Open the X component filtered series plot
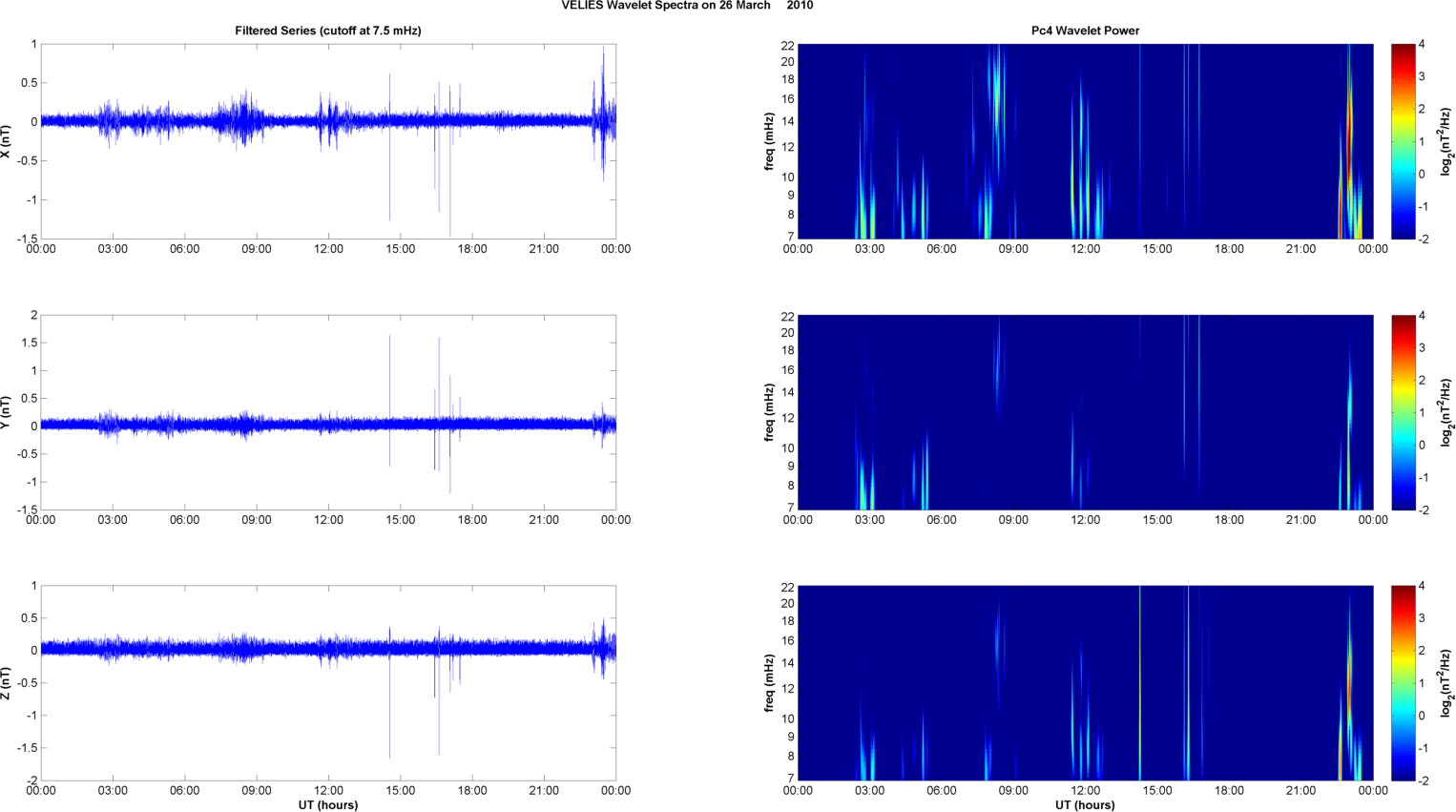The image size is (1456, 812). click(x=327, y=141)
